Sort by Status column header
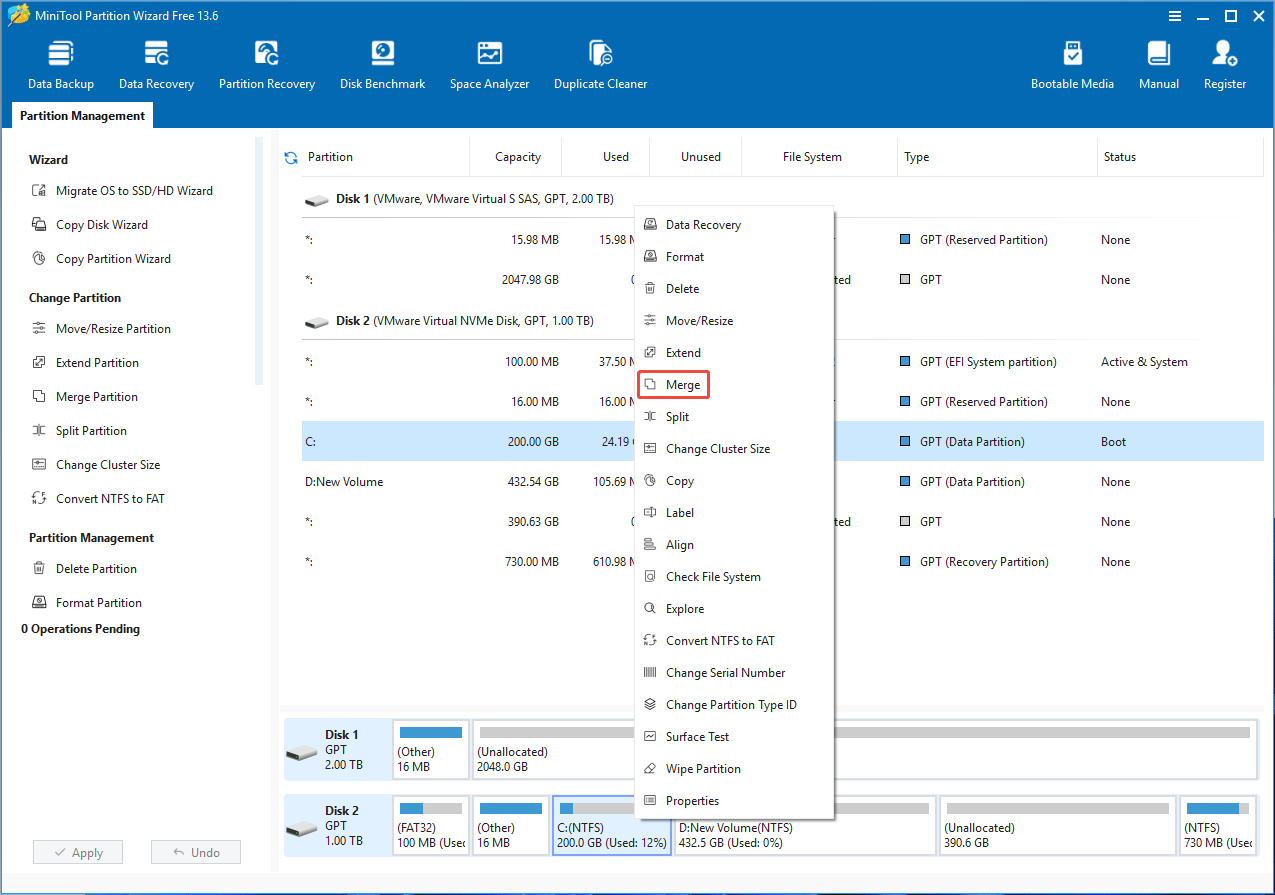This screenshot has width=1275, height=895. click(1180, 157)
